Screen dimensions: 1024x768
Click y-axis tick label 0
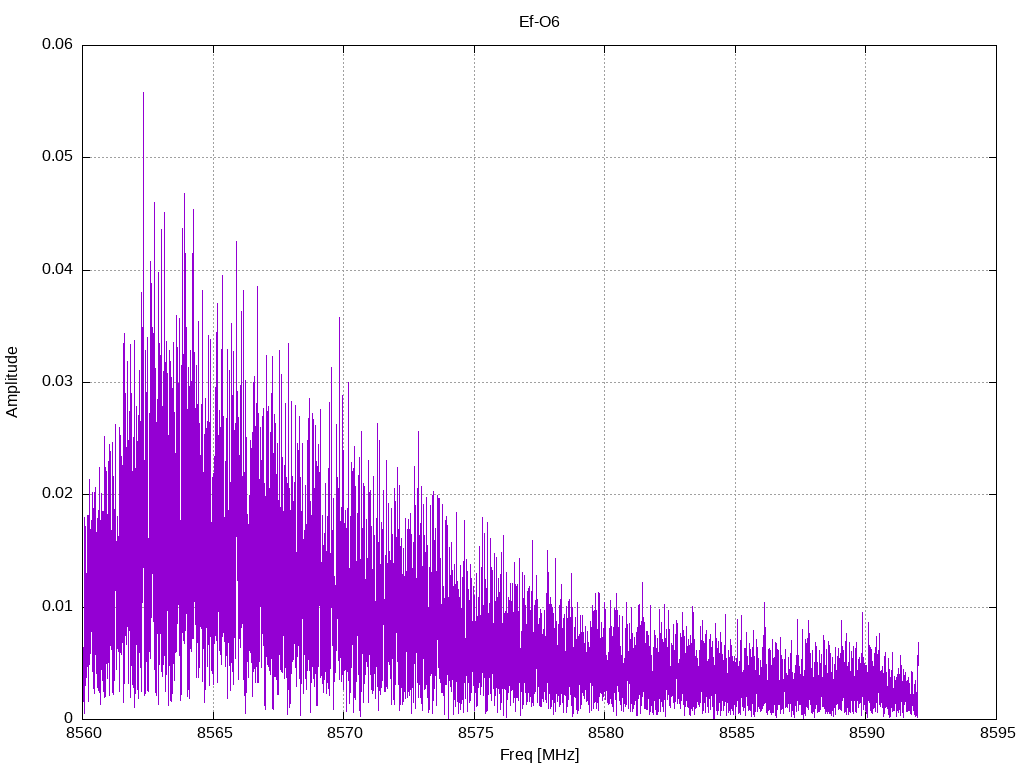(69, 718)
